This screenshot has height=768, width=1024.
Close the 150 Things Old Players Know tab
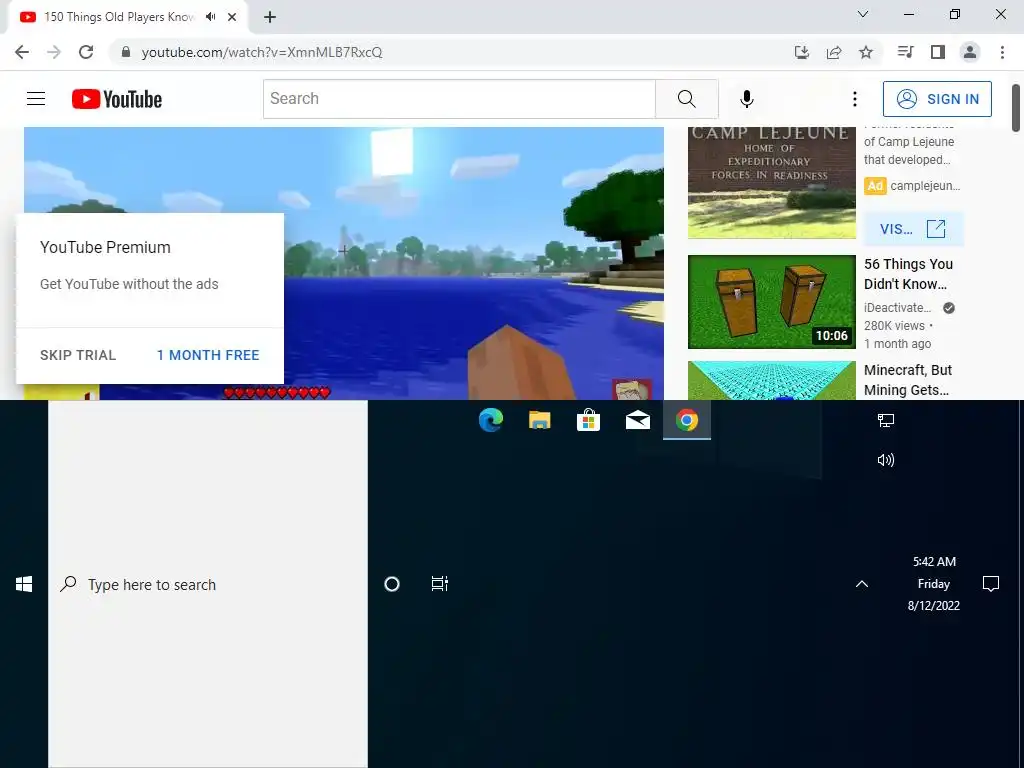click(x=232, y=17)
